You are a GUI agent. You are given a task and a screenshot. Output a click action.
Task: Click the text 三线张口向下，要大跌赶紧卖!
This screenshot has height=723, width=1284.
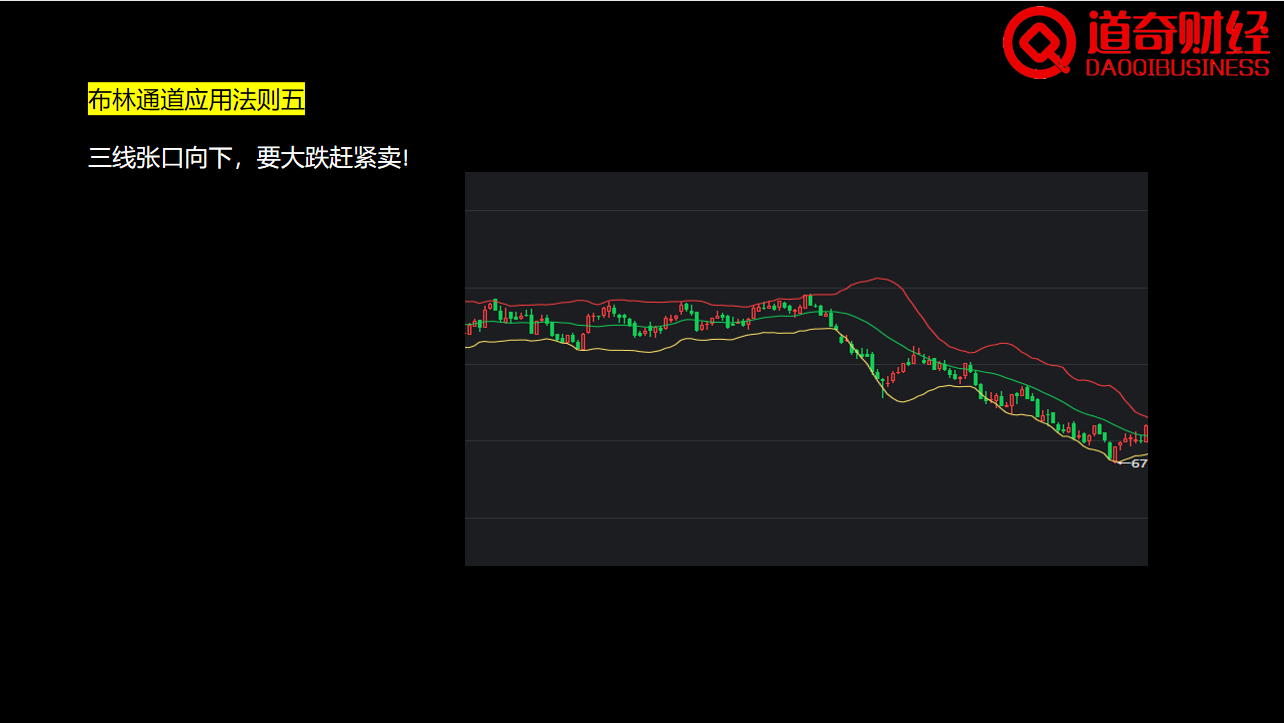(249, 158)
